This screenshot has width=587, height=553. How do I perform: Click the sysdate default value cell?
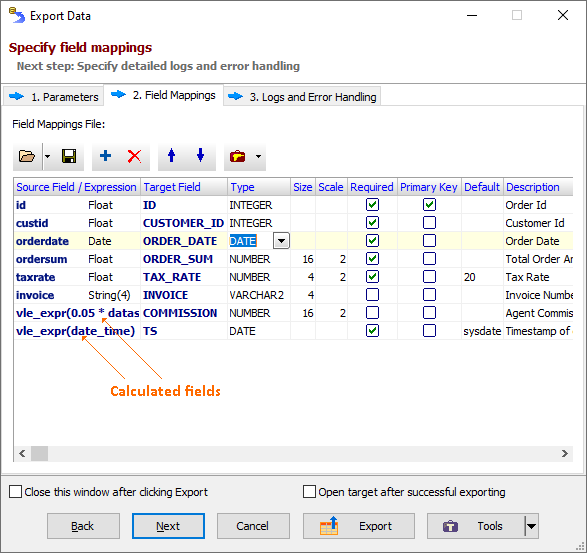pos(482,331)
